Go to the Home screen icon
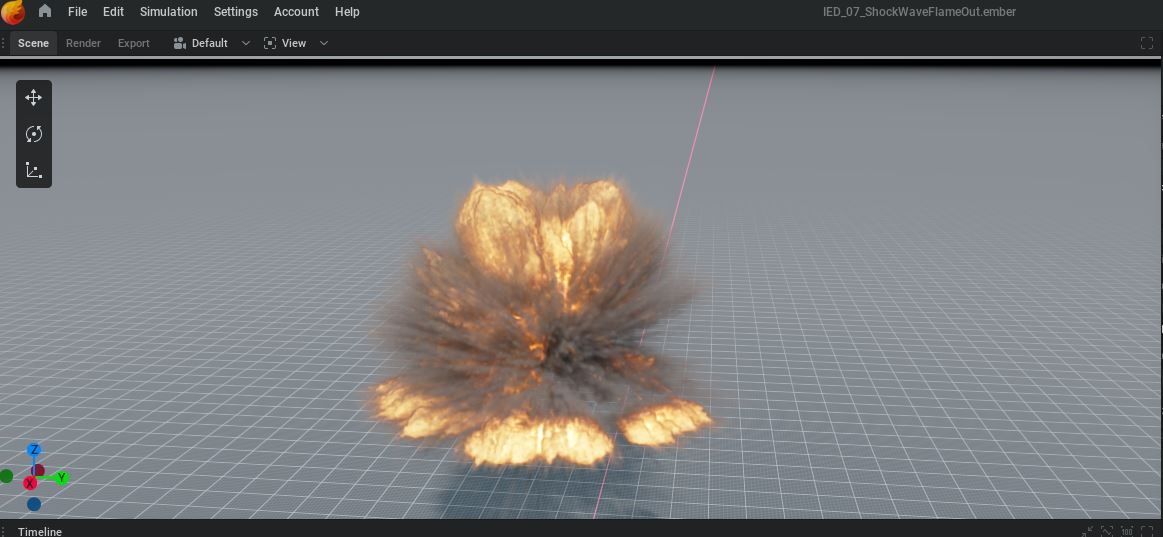 [x=45, y=12]
